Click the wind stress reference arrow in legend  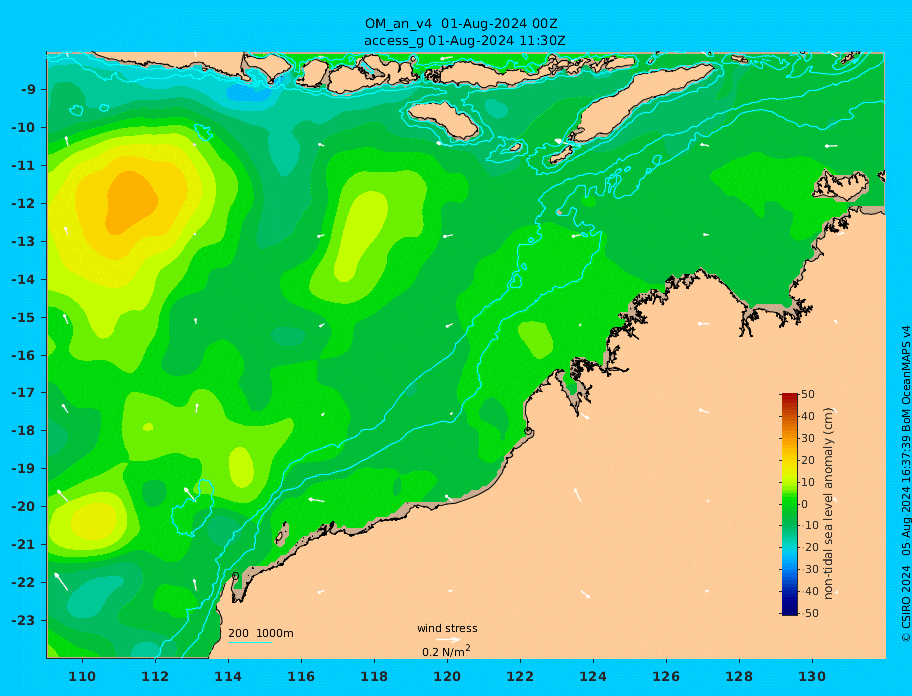[448, 640]
